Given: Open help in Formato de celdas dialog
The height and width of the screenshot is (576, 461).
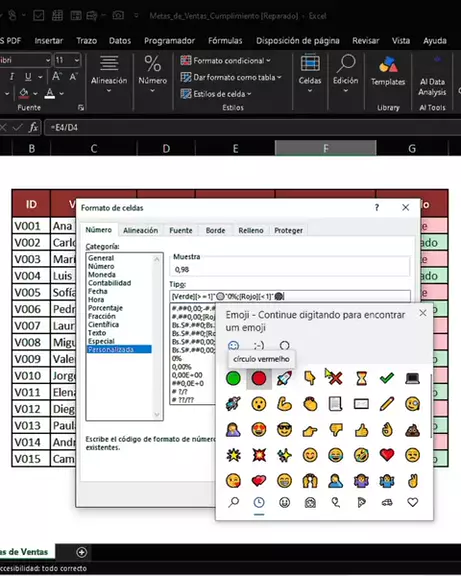Looking at the screenshot, I should 377,208.
